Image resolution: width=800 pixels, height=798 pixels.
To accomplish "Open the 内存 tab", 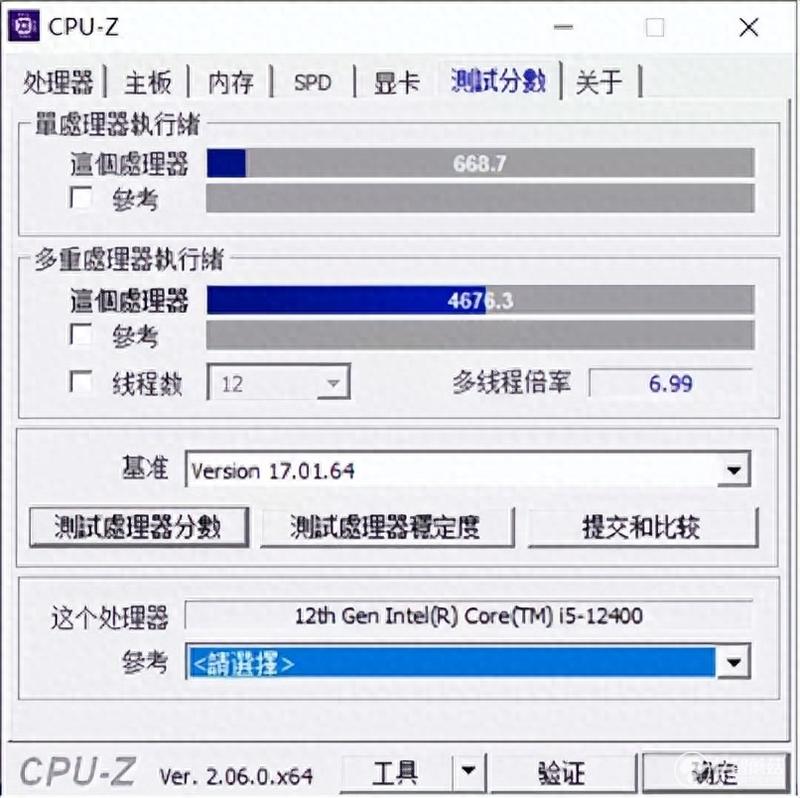I will [x=231, y=82].
